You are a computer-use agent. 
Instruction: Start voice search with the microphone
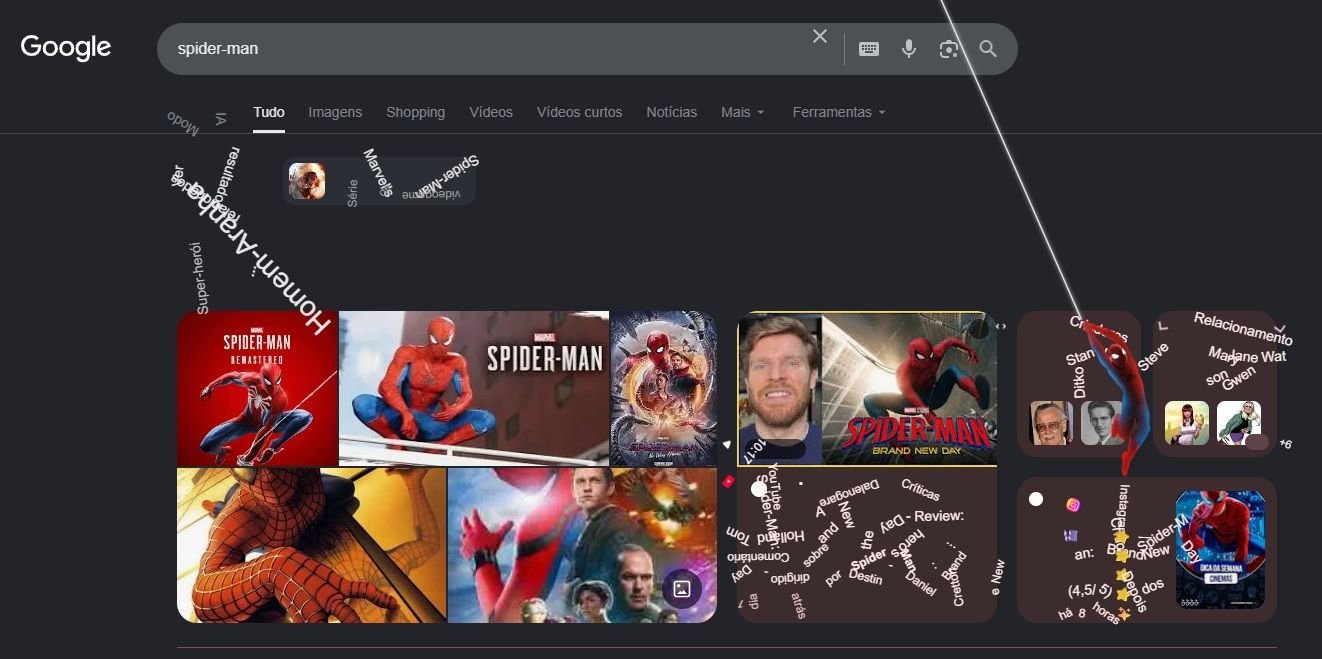click(x=909, y=48)
